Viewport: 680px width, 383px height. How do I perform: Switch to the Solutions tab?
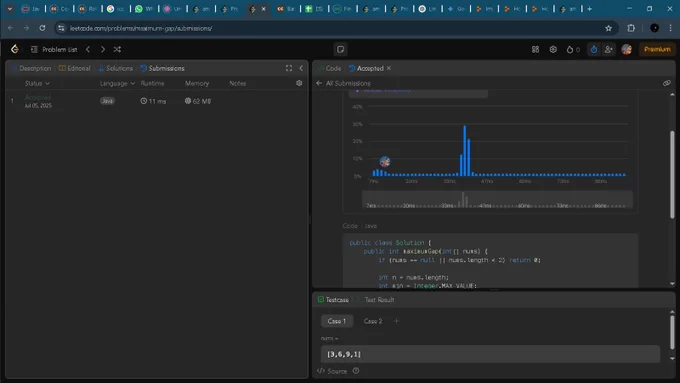click(x=115, y=69)
